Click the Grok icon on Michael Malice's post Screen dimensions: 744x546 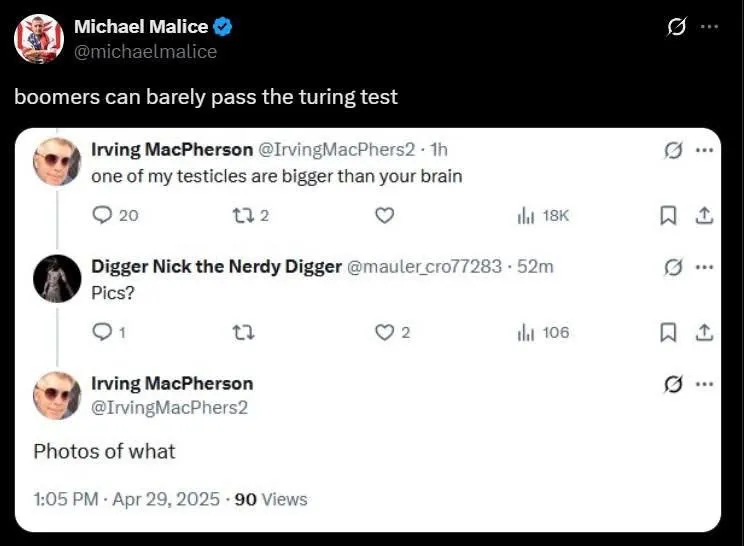click(676, 27)
